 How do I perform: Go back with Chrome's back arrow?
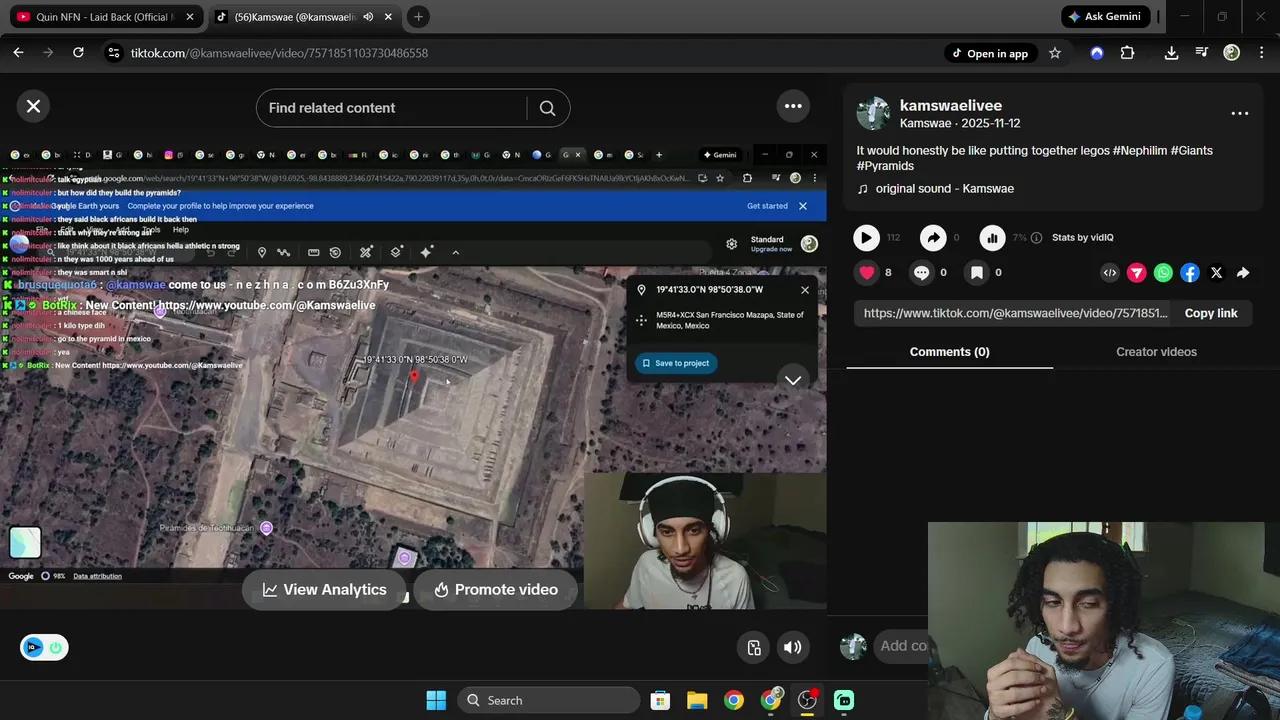coord(18,53)
